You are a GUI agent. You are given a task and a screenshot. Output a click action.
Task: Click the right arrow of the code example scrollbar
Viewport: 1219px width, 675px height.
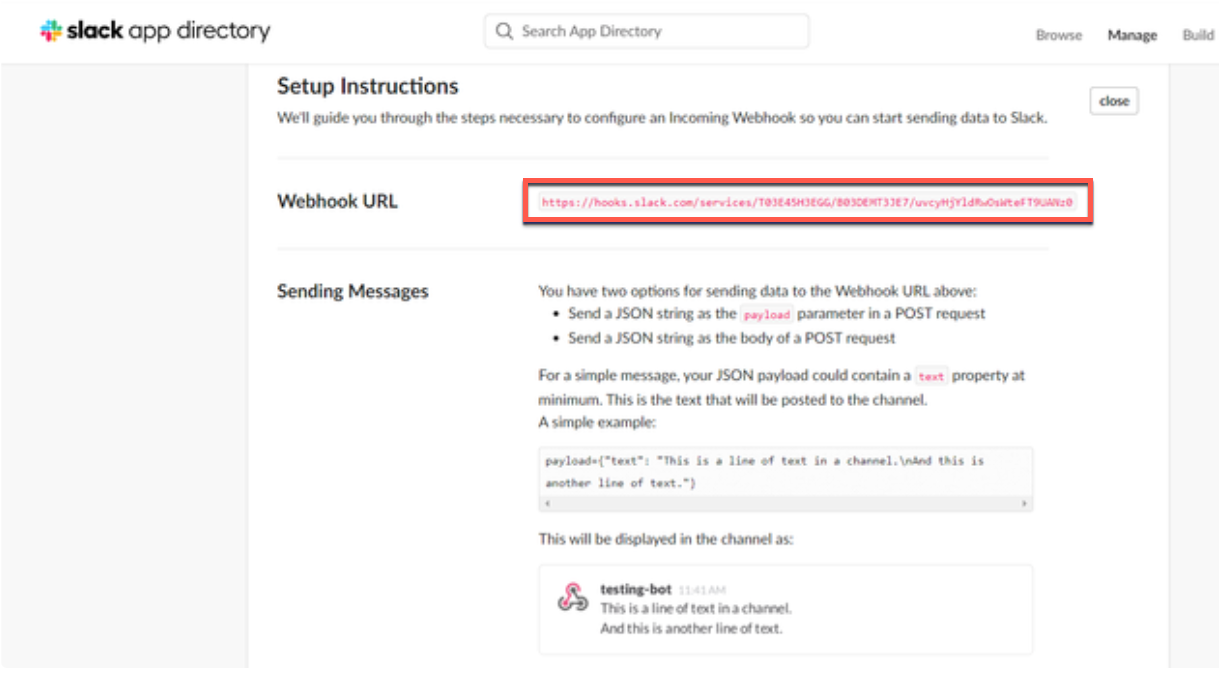tap(1026, 503)
